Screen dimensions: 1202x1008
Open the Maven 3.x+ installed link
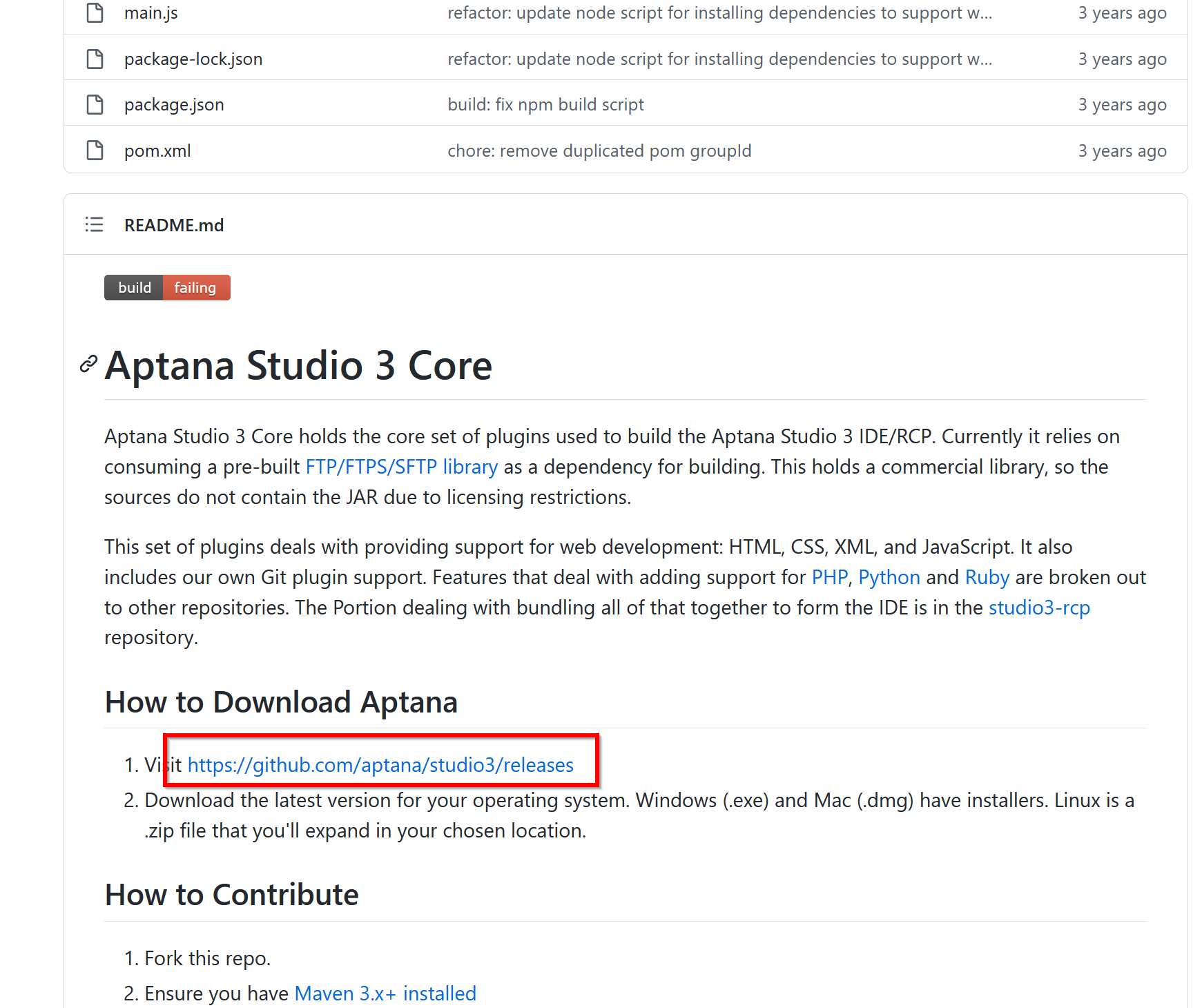[x=385, y=994]
